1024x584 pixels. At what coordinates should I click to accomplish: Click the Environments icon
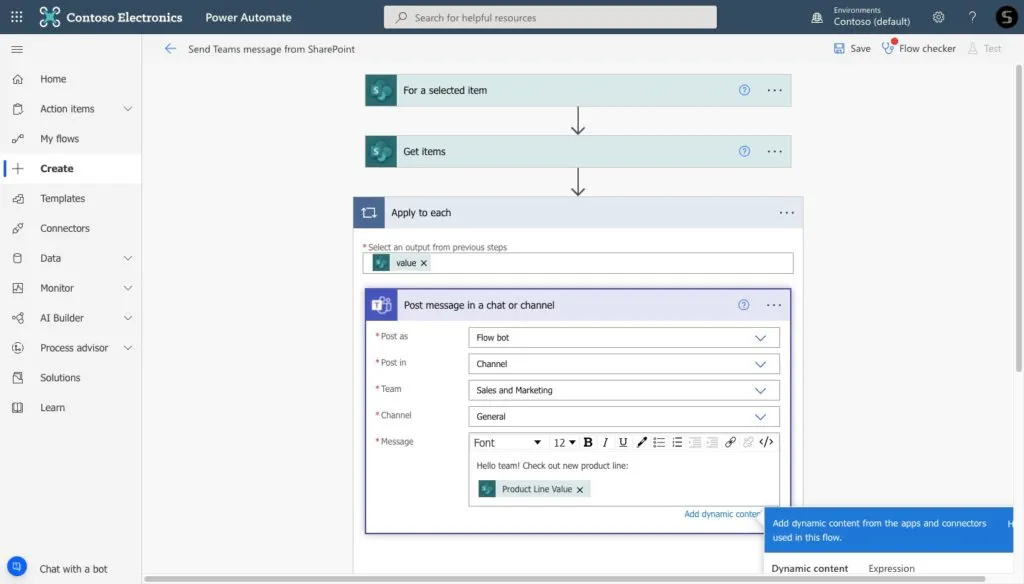pyautogui.click(x=817, y=18)
